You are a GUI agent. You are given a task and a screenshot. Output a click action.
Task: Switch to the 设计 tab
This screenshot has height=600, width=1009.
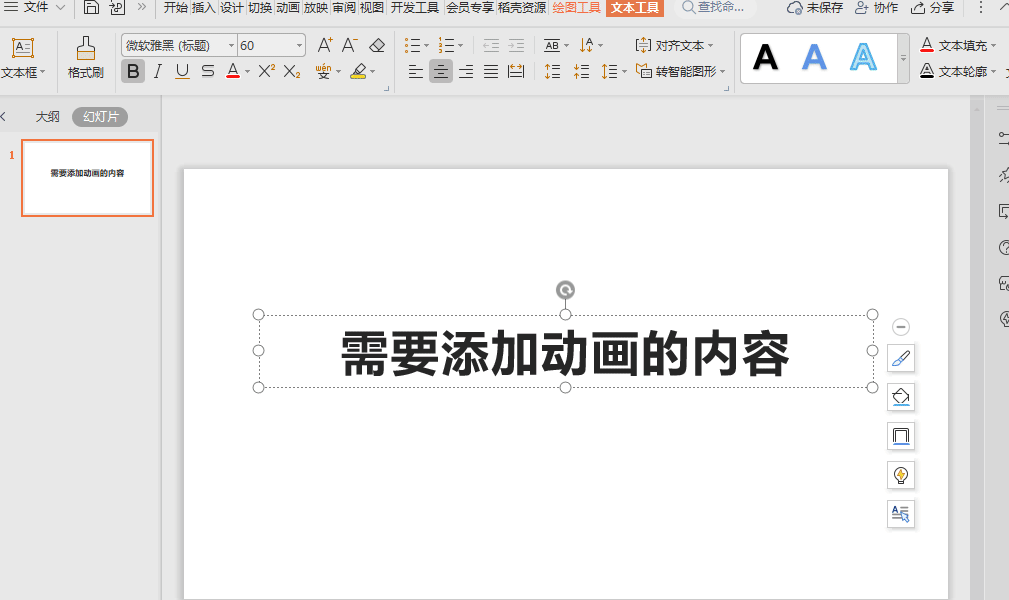232,8
